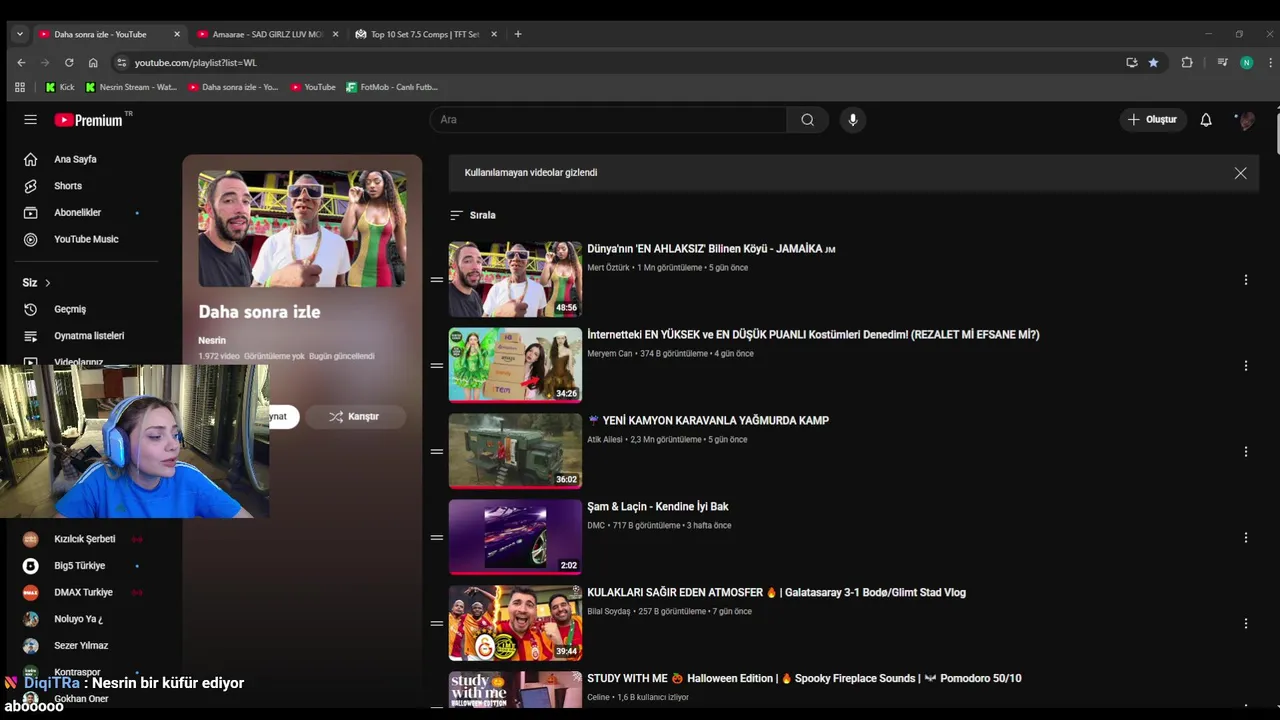This screenshot has width=1280, height=720.
Task: Open 'STUDY WITH ME Halloween Edition' title
Action: coord(804,679)
